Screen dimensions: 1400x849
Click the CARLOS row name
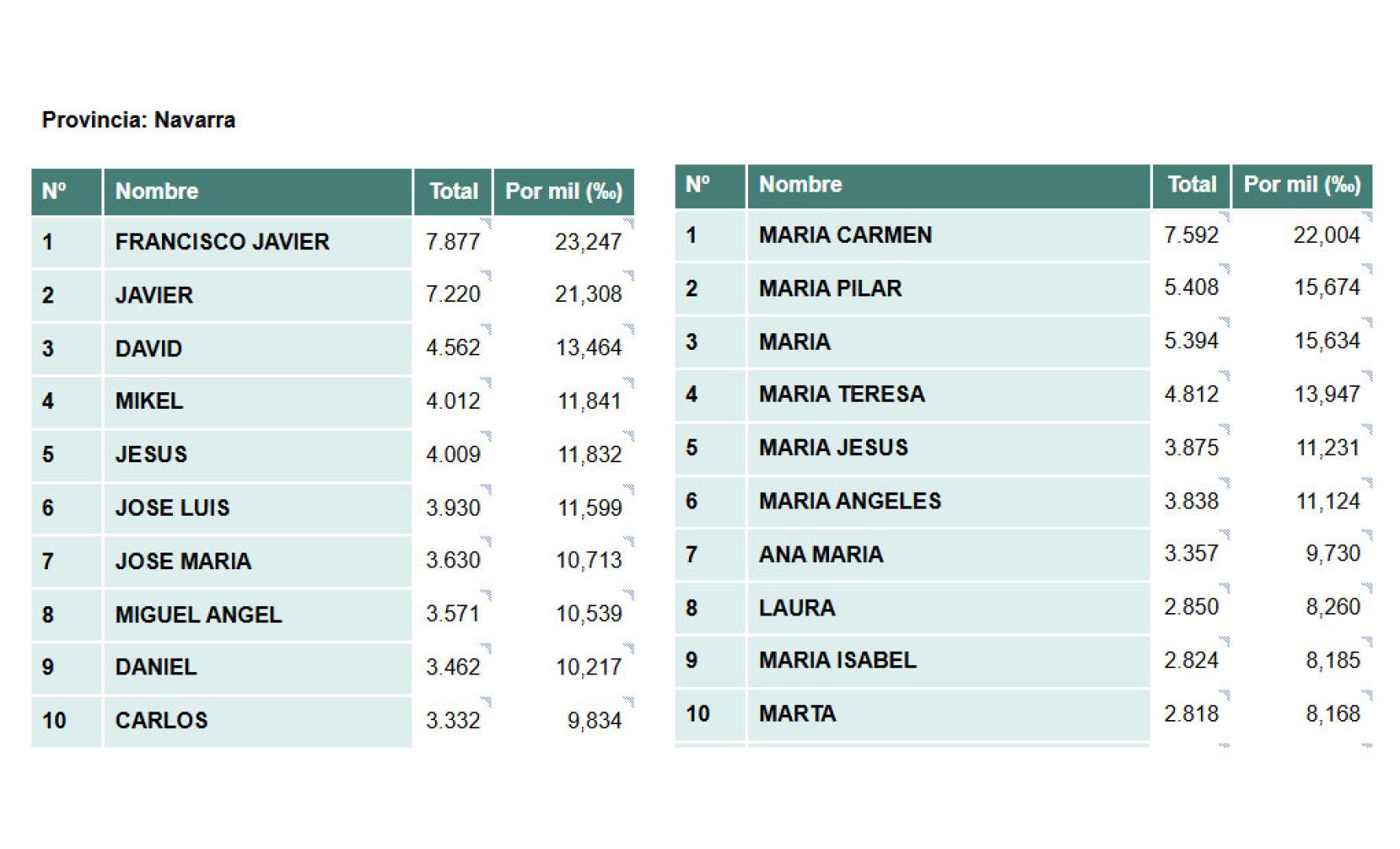pyautogui.click(x=161, y=720)
